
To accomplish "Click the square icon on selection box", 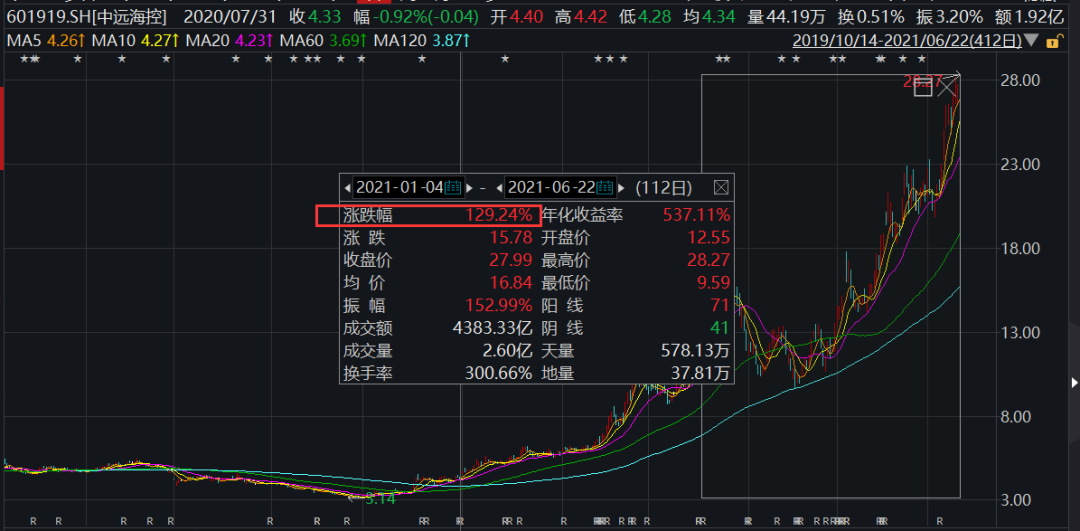I will pyautogui.click(x=922, y=88).
